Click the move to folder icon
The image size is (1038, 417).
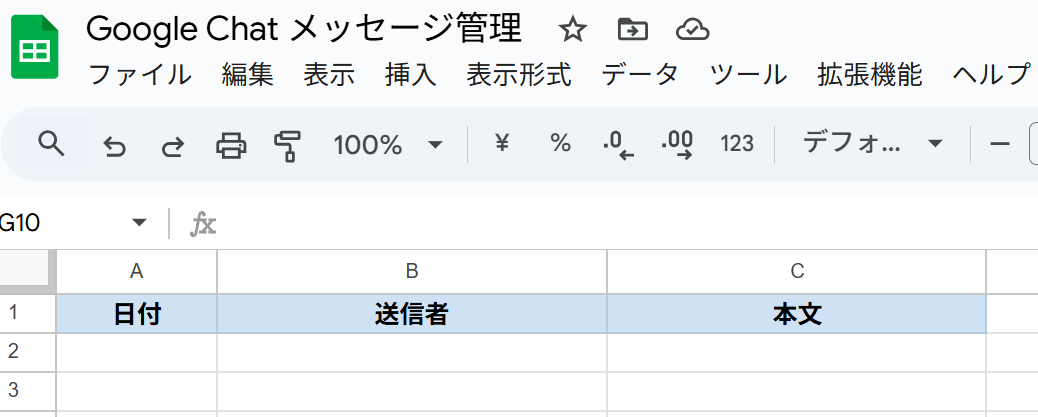(632, 30)
